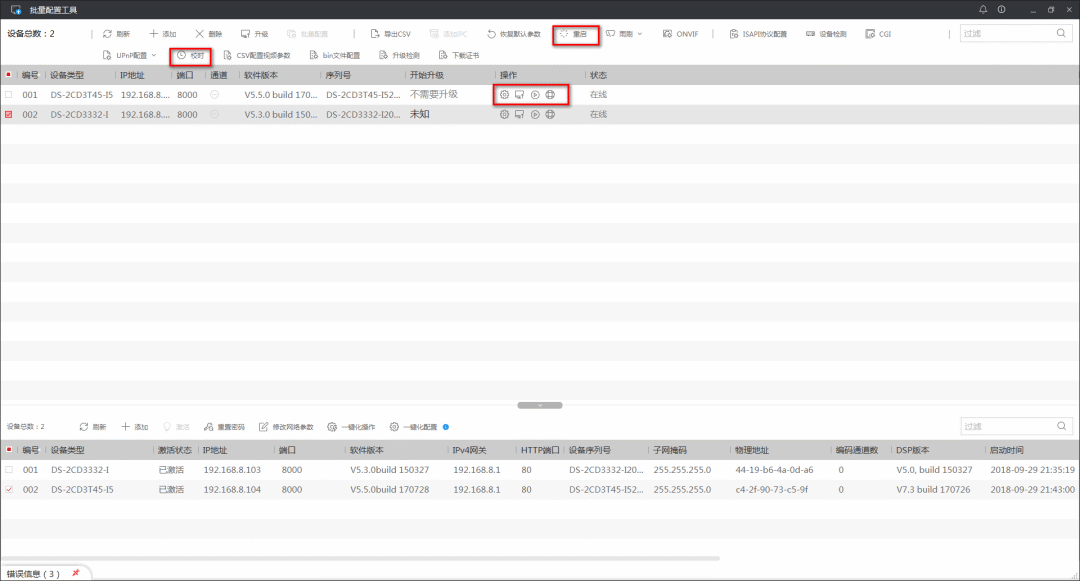
Task: Click the 软件版本 column header in upper table
Action: tap(261, 75)
